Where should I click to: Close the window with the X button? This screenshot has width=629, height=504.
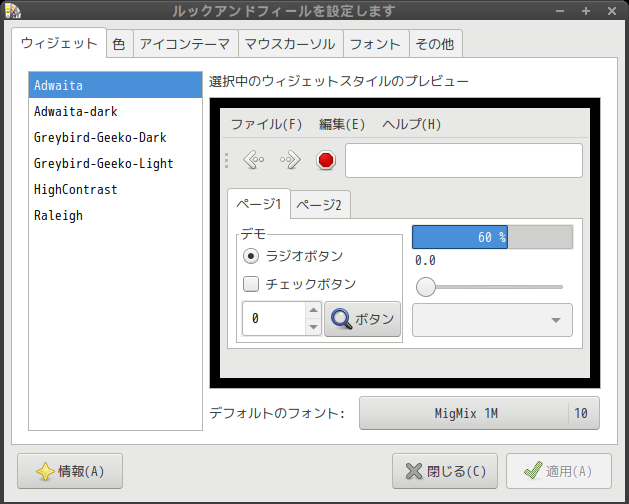(612, 11)
